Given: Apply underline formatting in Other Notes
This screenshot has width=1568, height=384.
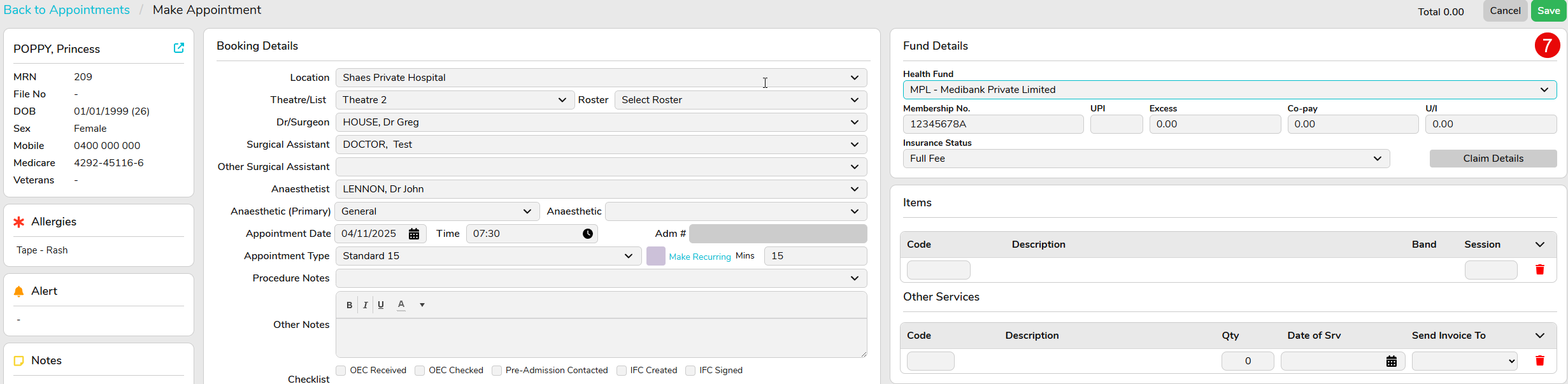Looking at the screenshot, I should [x=381, y=305].
